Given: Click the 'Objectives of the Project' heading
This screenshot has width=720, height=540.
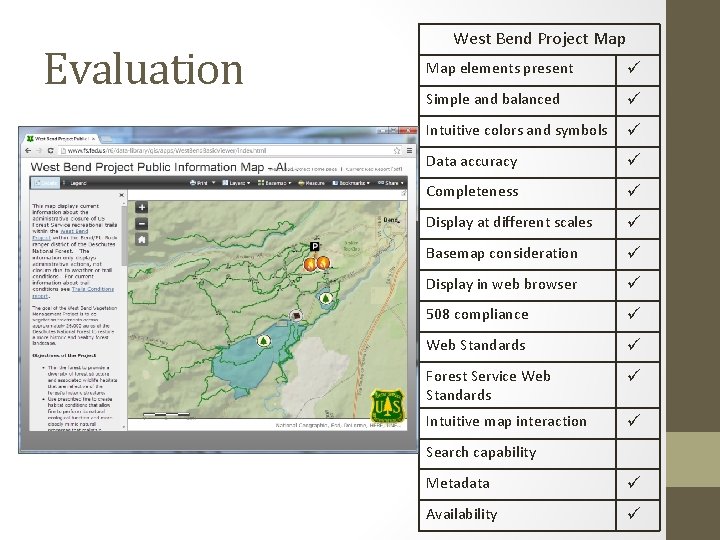Looking at the screenshot, I should click(x=64, y=355).
